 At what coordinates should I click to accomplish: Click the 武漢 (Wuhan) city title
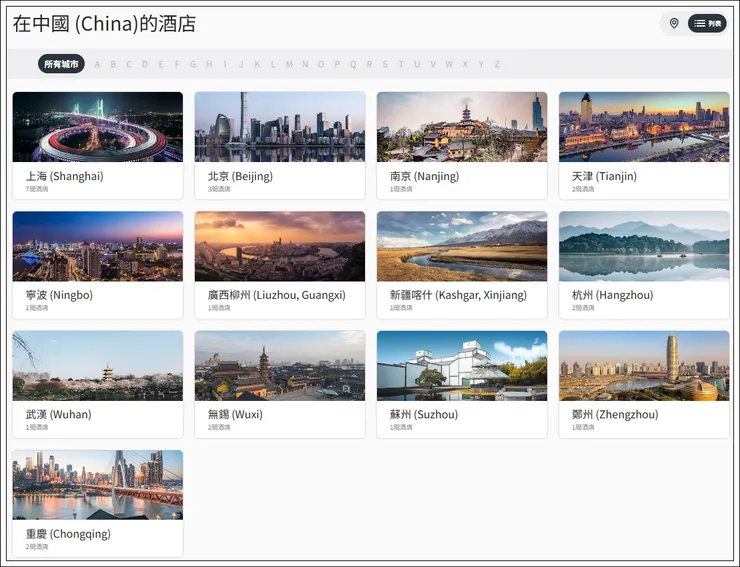point(59,415)
